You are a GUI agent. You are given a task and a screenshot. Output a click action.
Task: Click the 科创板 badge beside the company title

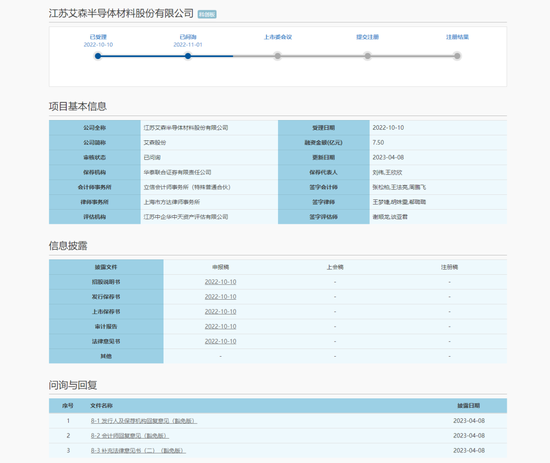pyautogui.click(x=207, y=14)
